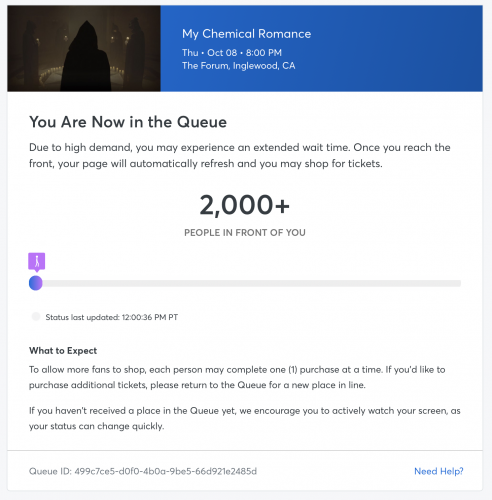Select the Queue ID text

pyautogui.click(x=143, y=471)
